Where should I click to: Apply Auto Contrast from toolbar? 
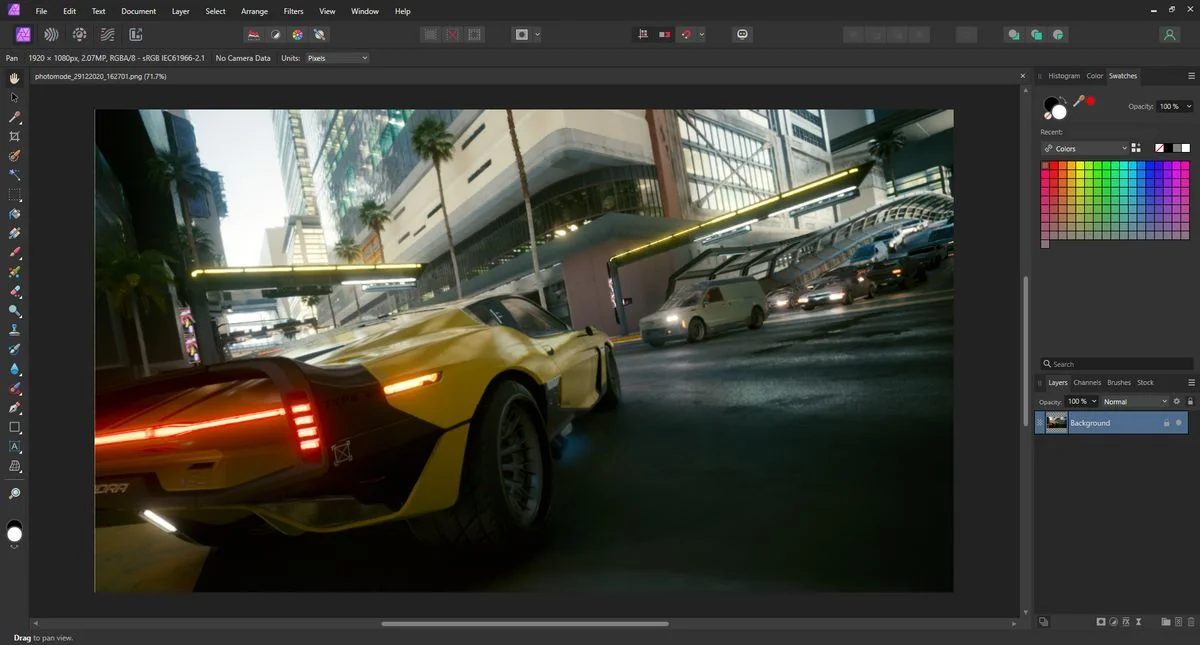[x=275, y=34]
